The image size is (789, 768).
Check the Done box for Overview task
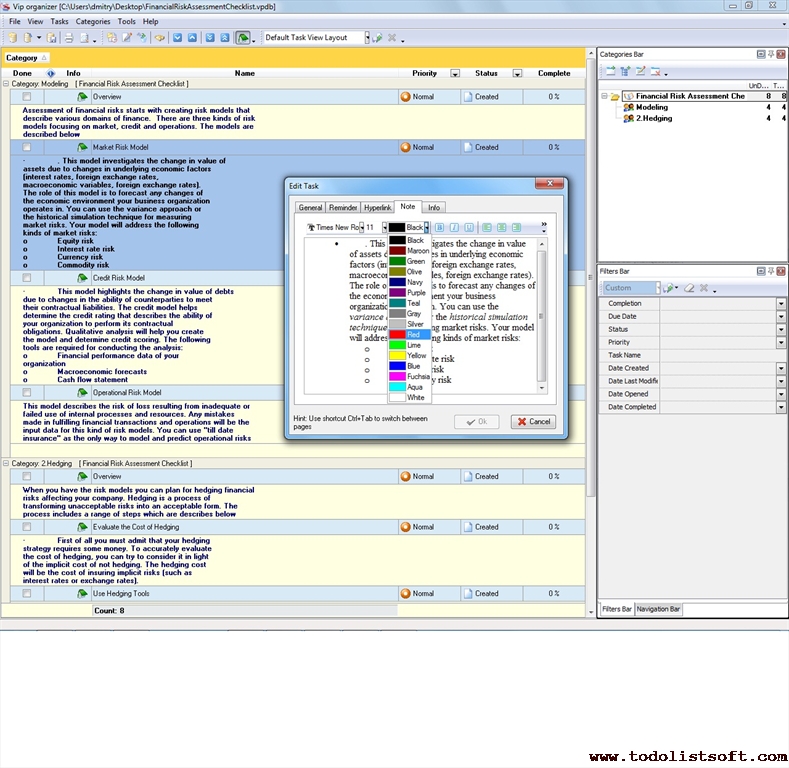pos(27,97)
